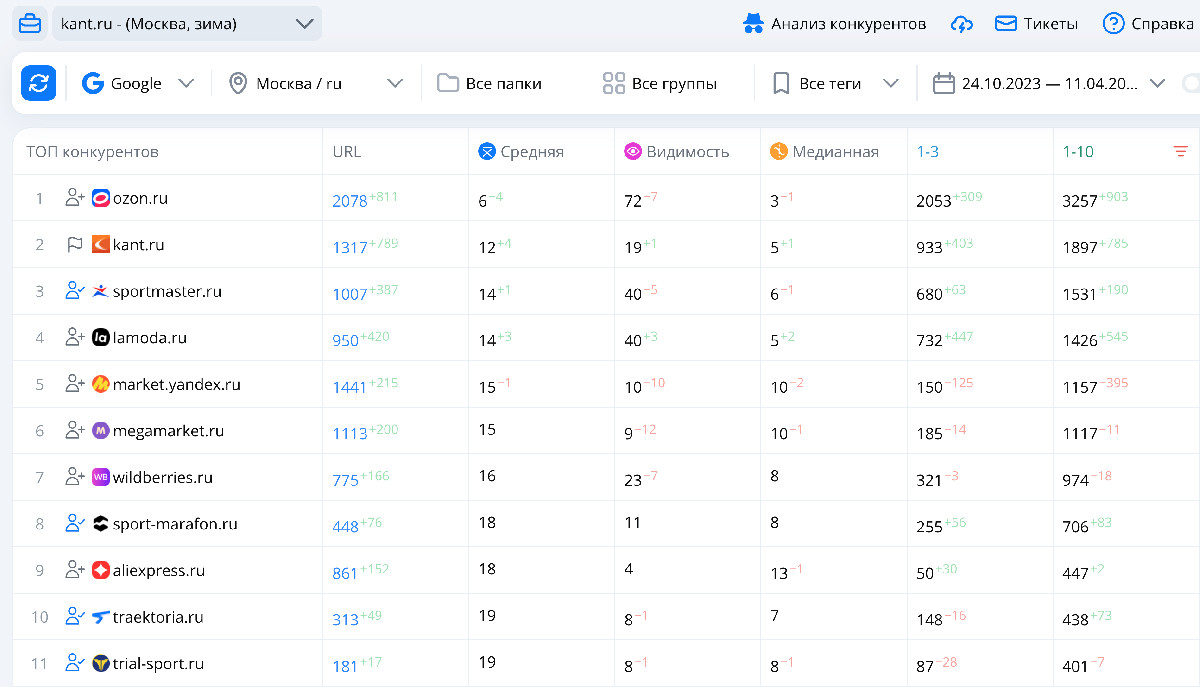Expand the Все теги dropdown

click(x=836, y=83)
